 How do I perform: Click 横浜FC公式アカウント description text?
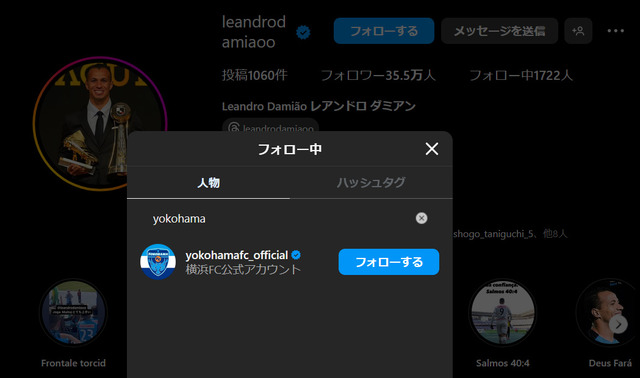(243, 269)
